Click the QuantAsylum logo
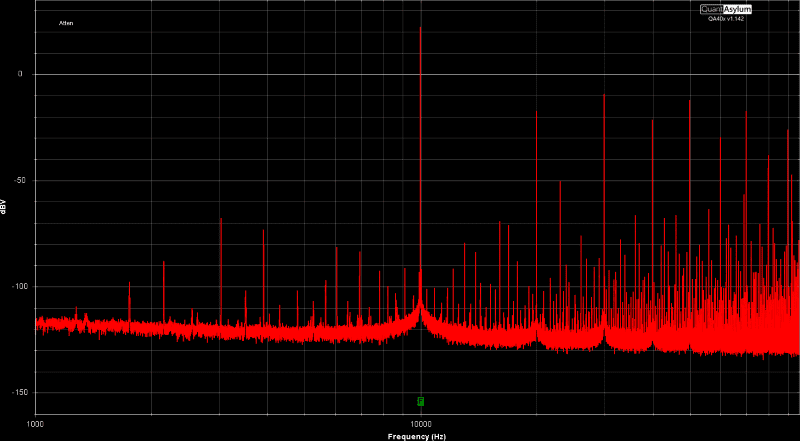The height and width of the screenshot is (441, 800). coord(726,9)
